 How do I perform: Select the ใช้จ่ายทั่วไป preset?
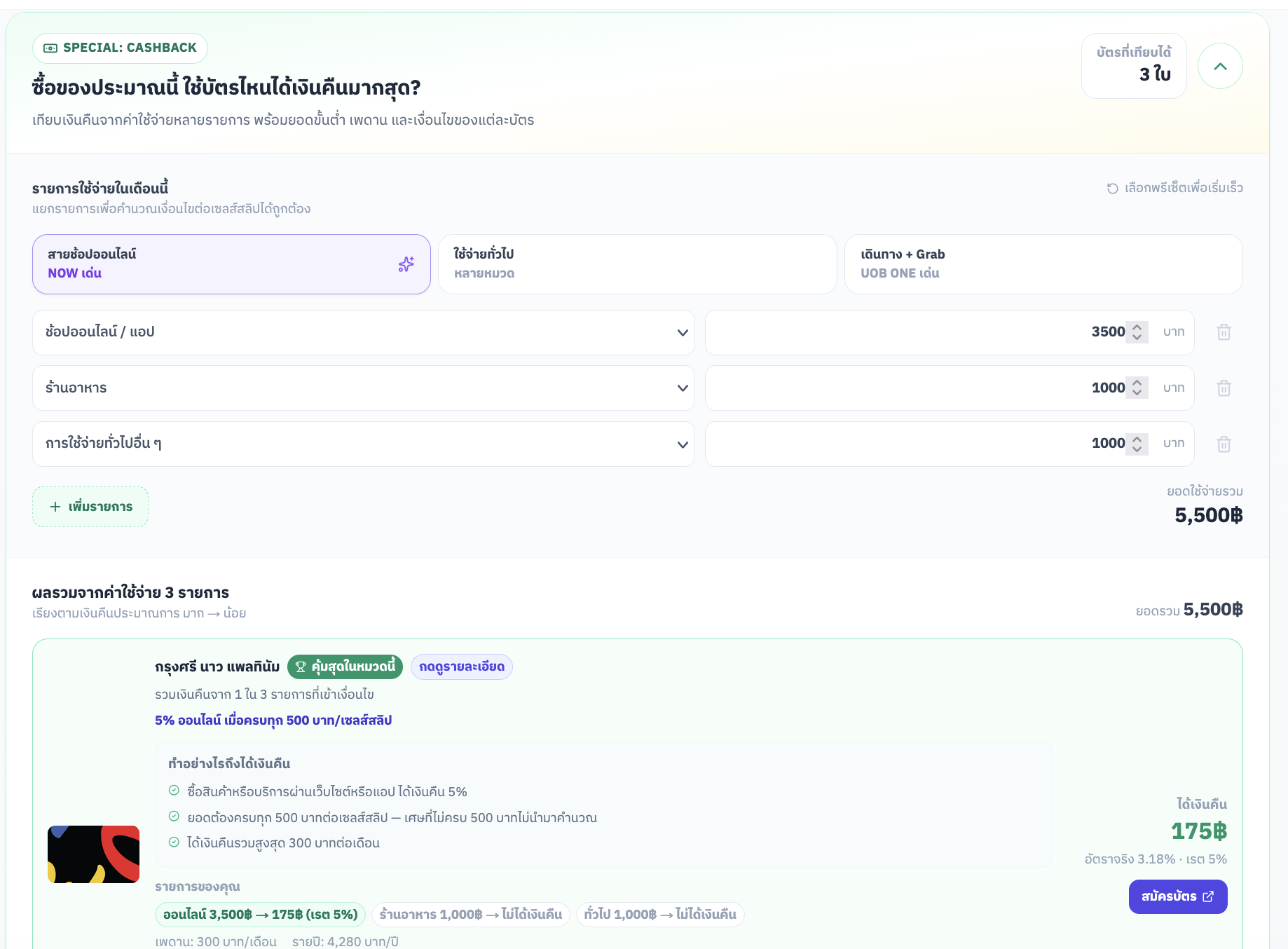click(637, 264)
